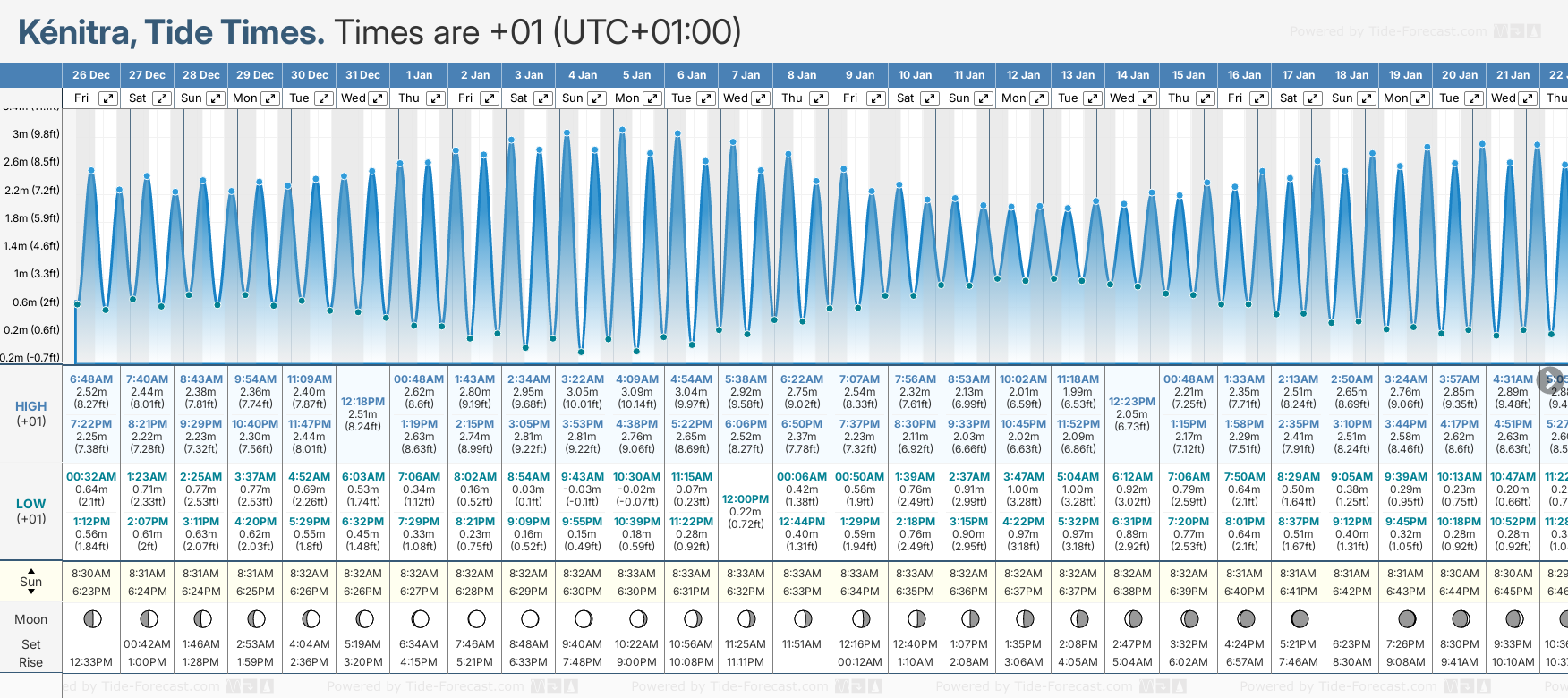The image size is (1568, 698).
Task: Expand the Tue 30 Dec day details
Action: click(324, 98)
